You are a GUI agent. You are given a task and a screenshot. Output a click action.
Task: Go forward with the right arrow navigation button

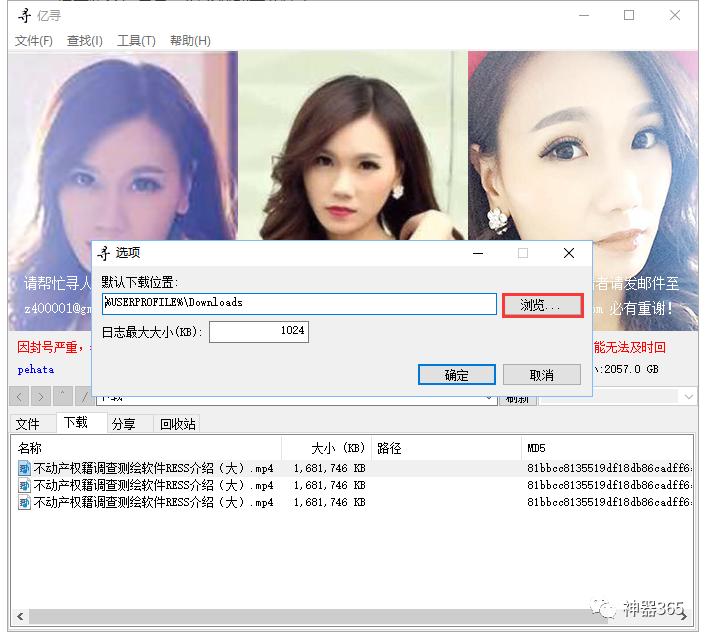pyautogui.click(x=41, y=397)
